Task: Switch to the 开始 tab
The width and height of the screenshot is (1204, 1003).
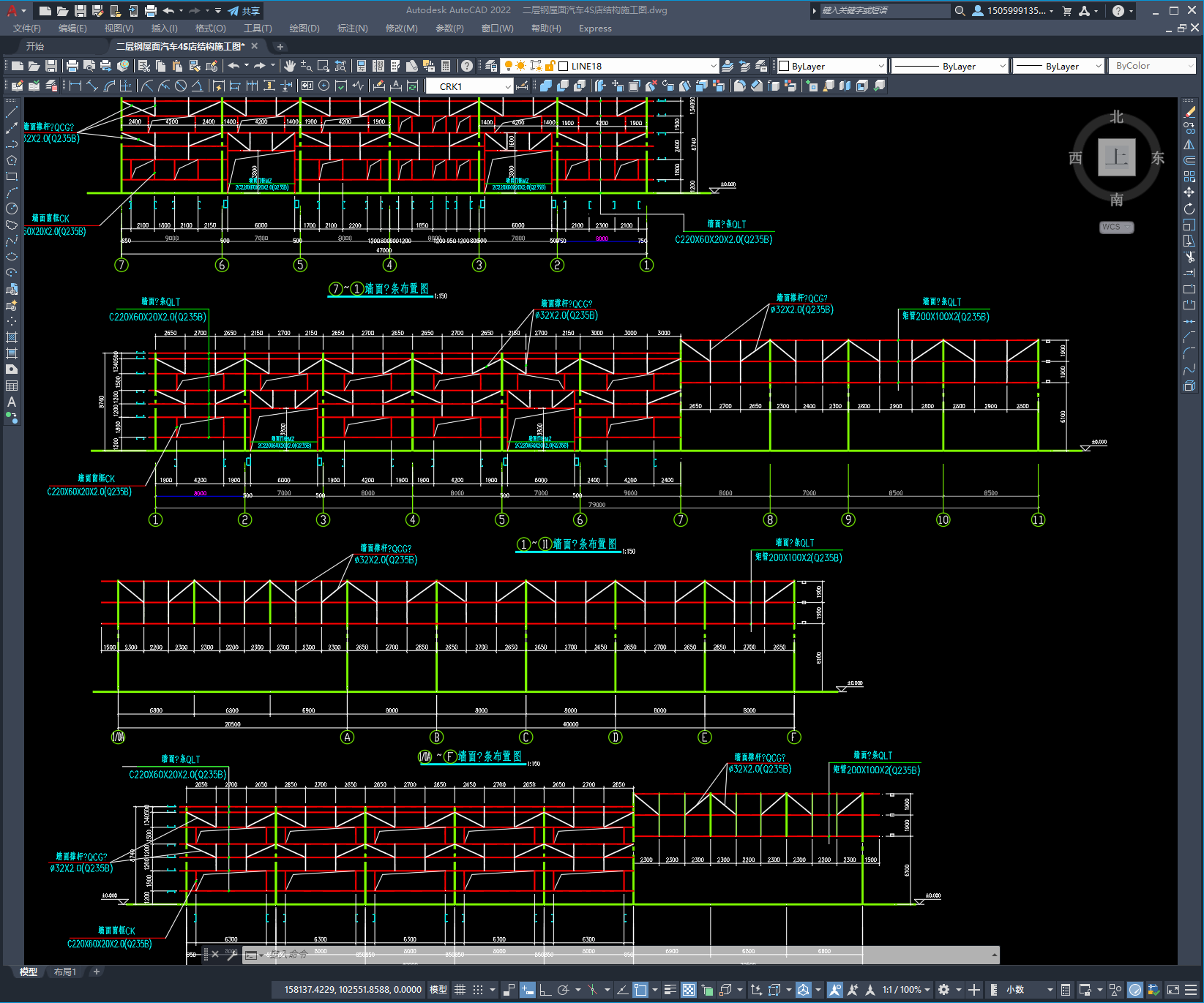Action: click(35, 46)
